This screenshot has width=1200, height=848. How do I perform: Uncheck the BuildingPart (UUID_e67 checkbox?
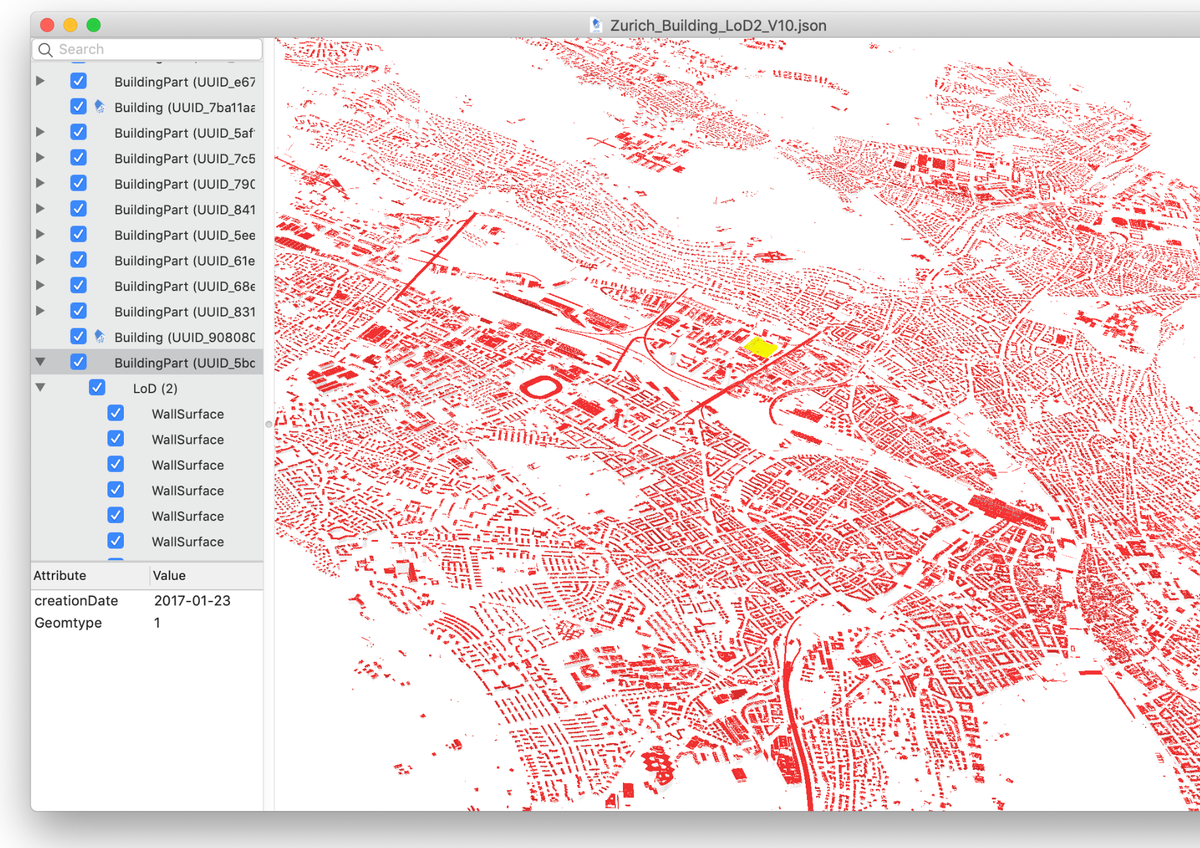tap(78, 81)
